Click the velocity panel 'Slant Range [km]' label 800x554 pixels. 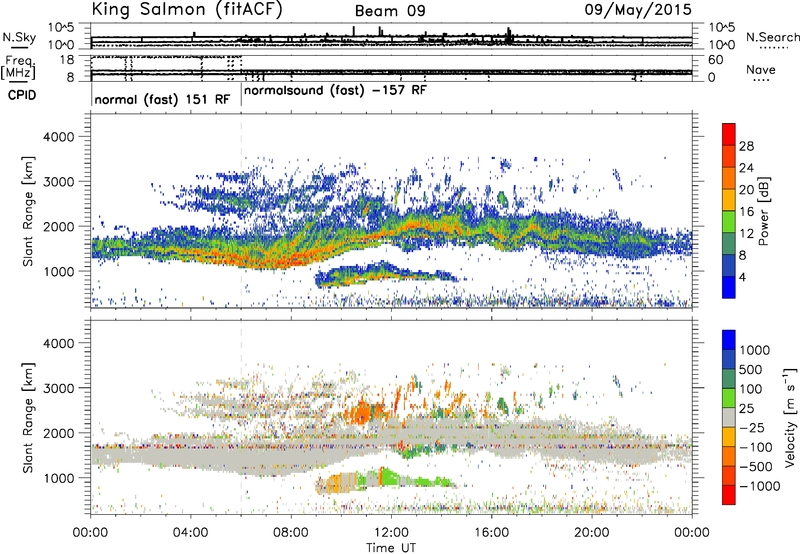click(x=28, y=418)
